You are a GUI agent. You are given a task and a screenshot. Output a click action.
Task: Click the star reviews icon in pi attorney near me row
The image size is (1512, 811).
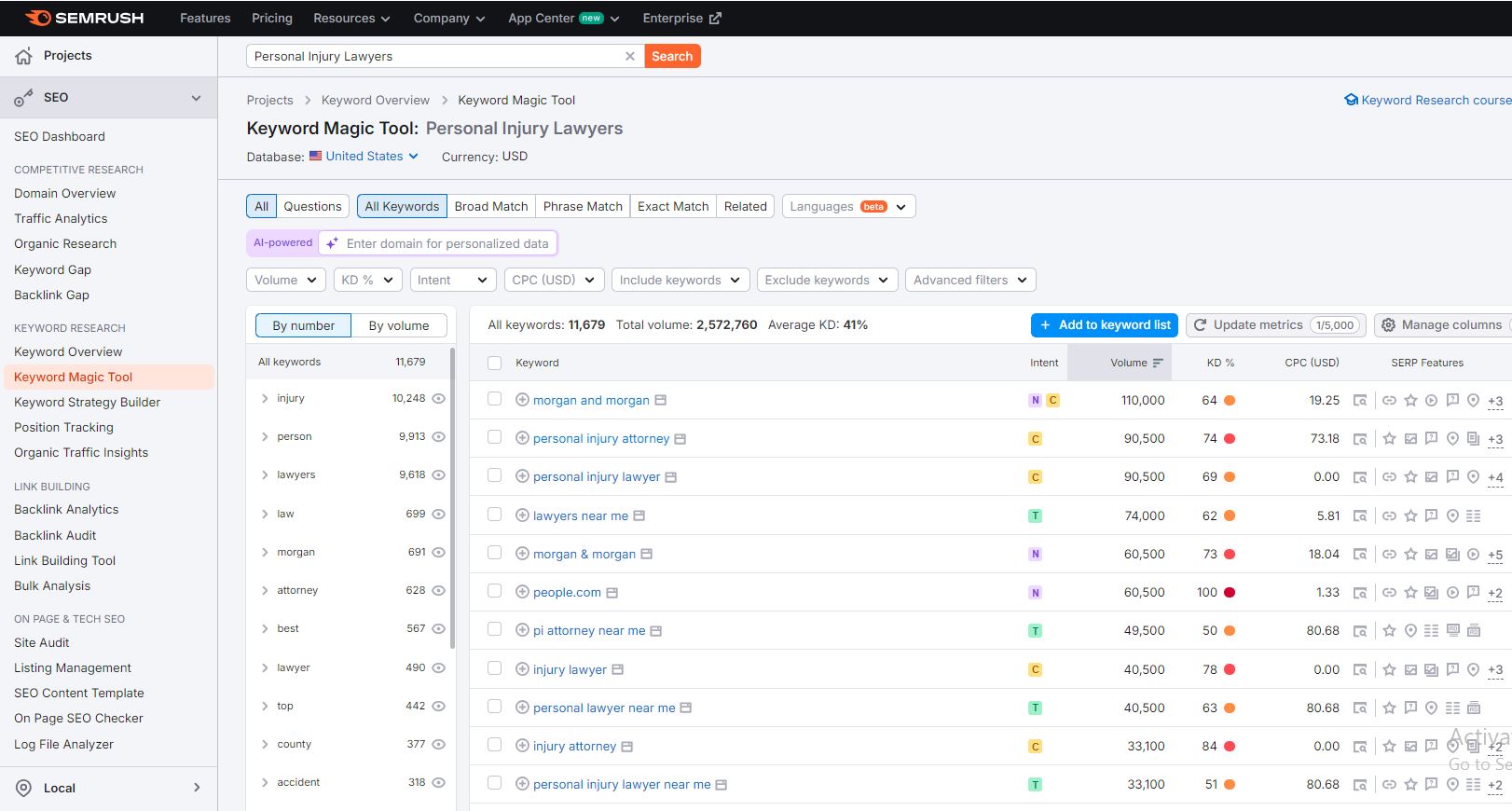pos(1389,631)
